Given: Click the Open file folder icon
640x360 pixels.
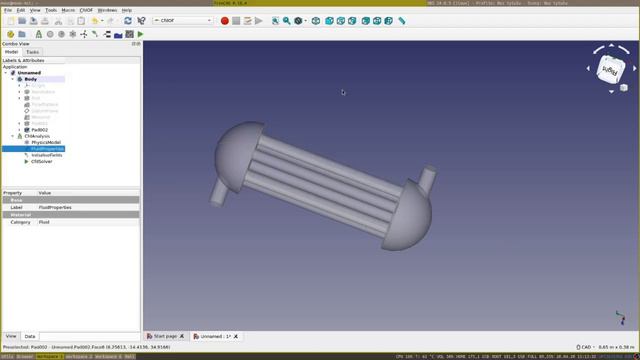Looking at the screenshot, I should point(22,21).
